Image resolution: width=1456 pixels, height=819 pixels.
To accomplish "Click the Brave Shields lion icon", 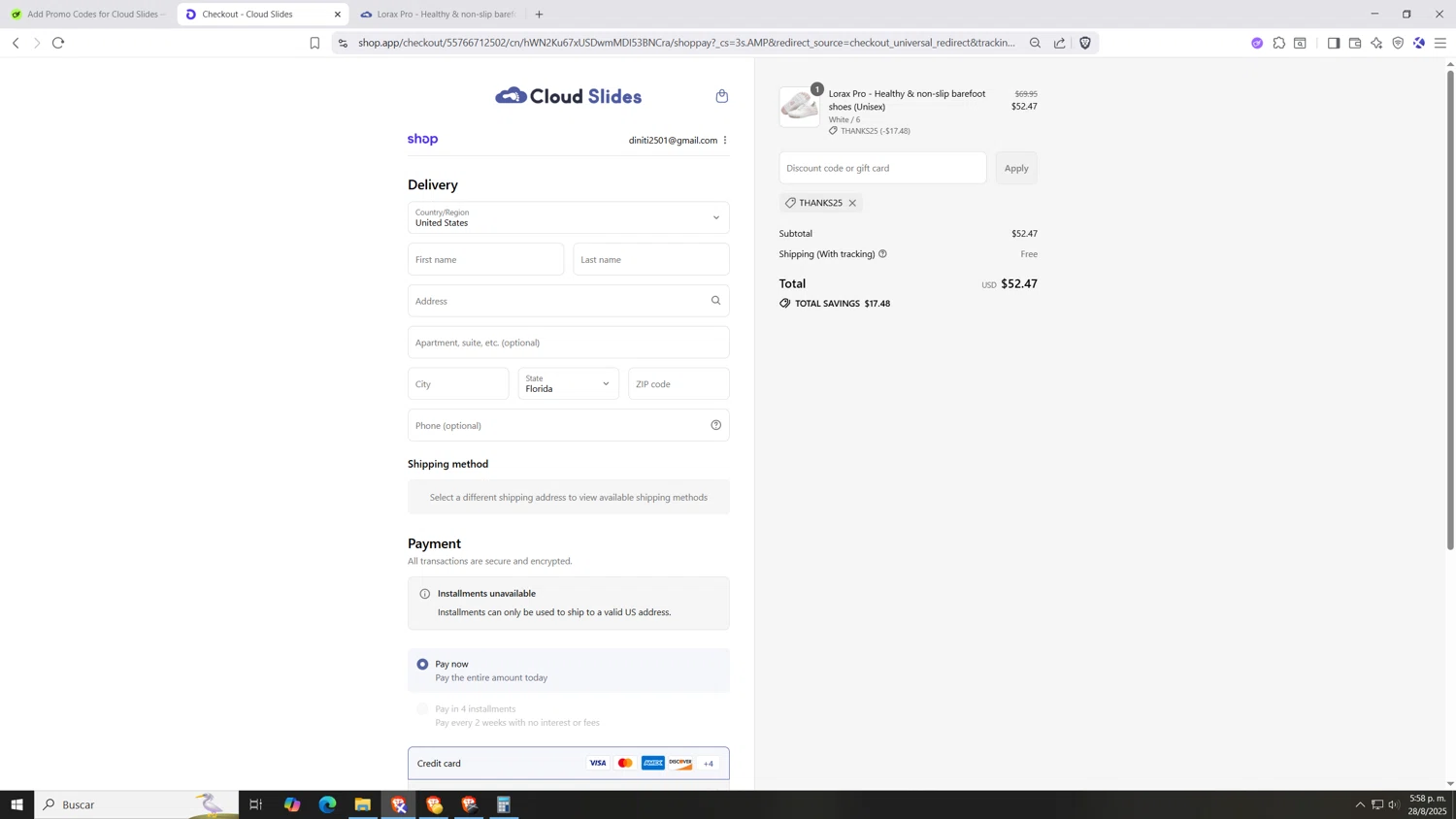I will click(x=1085, y=43).
